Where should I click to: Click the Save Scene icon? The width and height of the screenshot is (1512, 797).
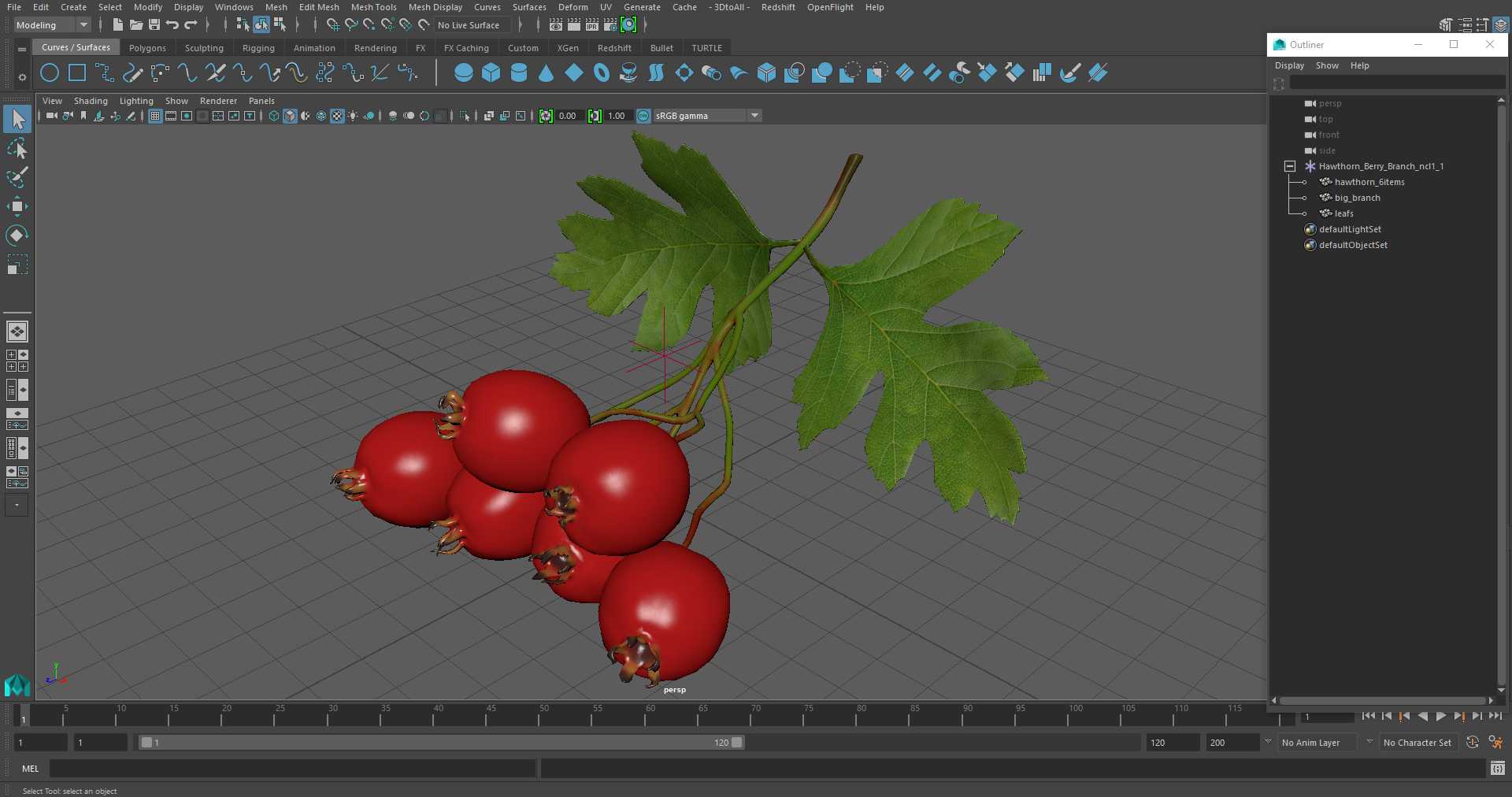click(154, 25)
